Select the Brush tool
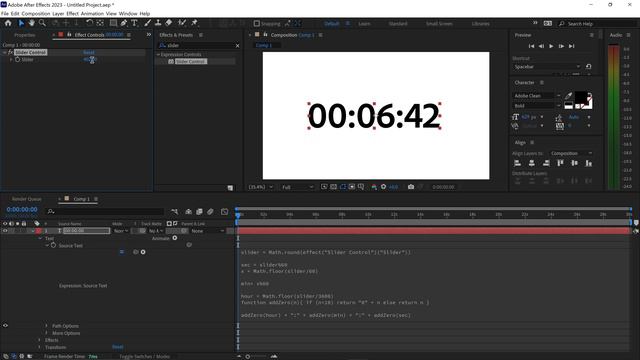 (147, 23)
